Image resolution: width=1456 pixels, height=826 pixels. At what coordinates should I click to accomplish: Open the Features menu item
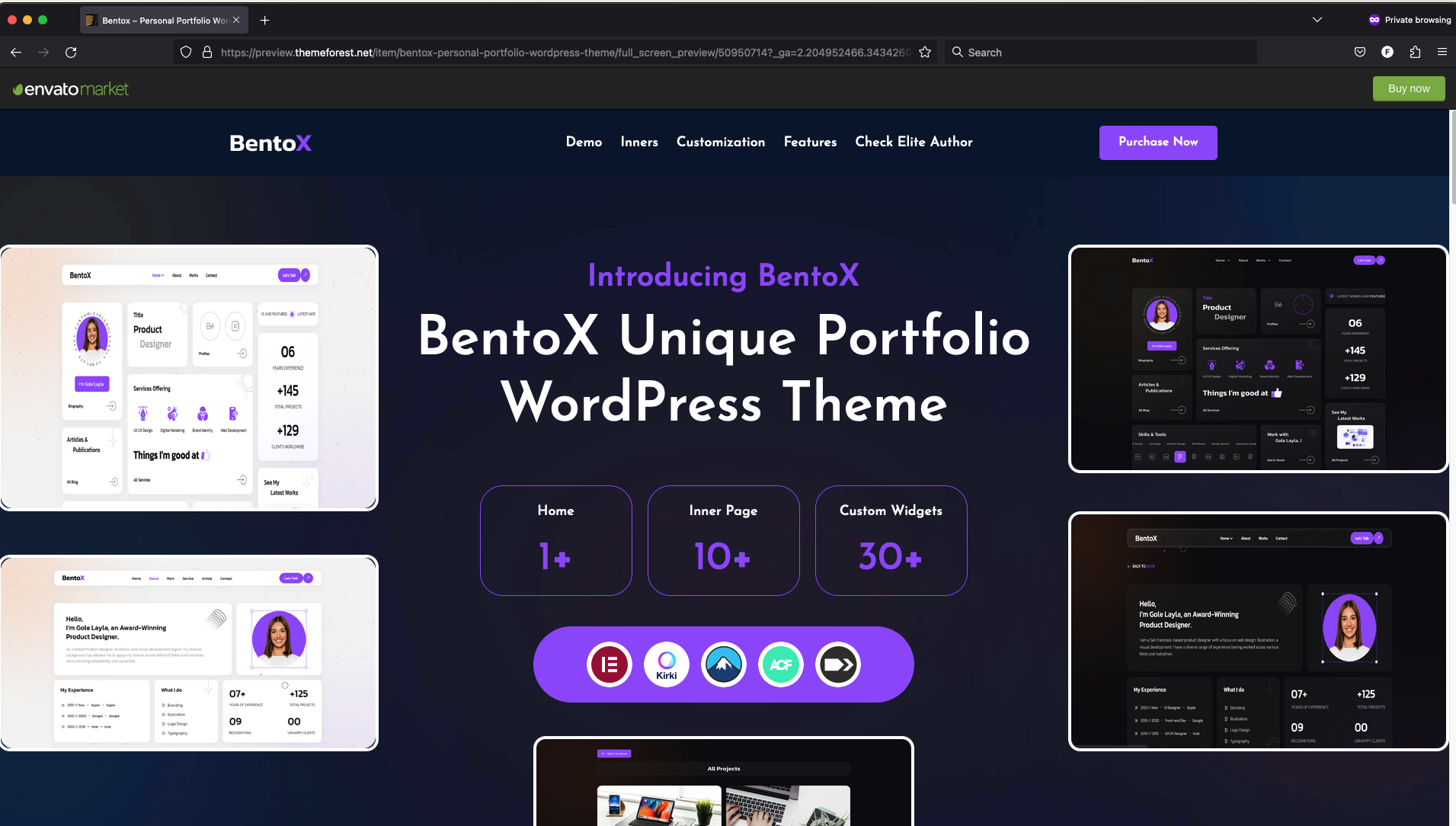pyautogui.click(x=811, y=142)
